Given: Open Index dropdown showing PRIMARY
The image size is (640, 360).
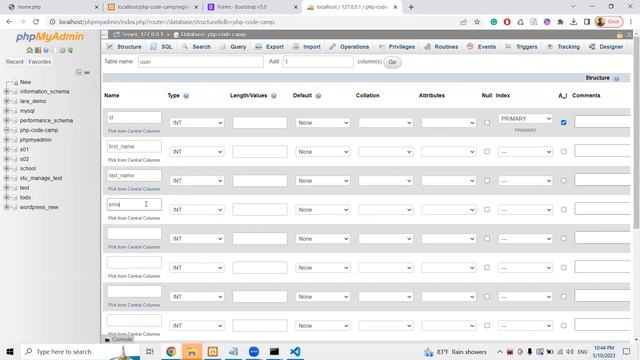Looking at the screenshot, I should tap(525, 118).
